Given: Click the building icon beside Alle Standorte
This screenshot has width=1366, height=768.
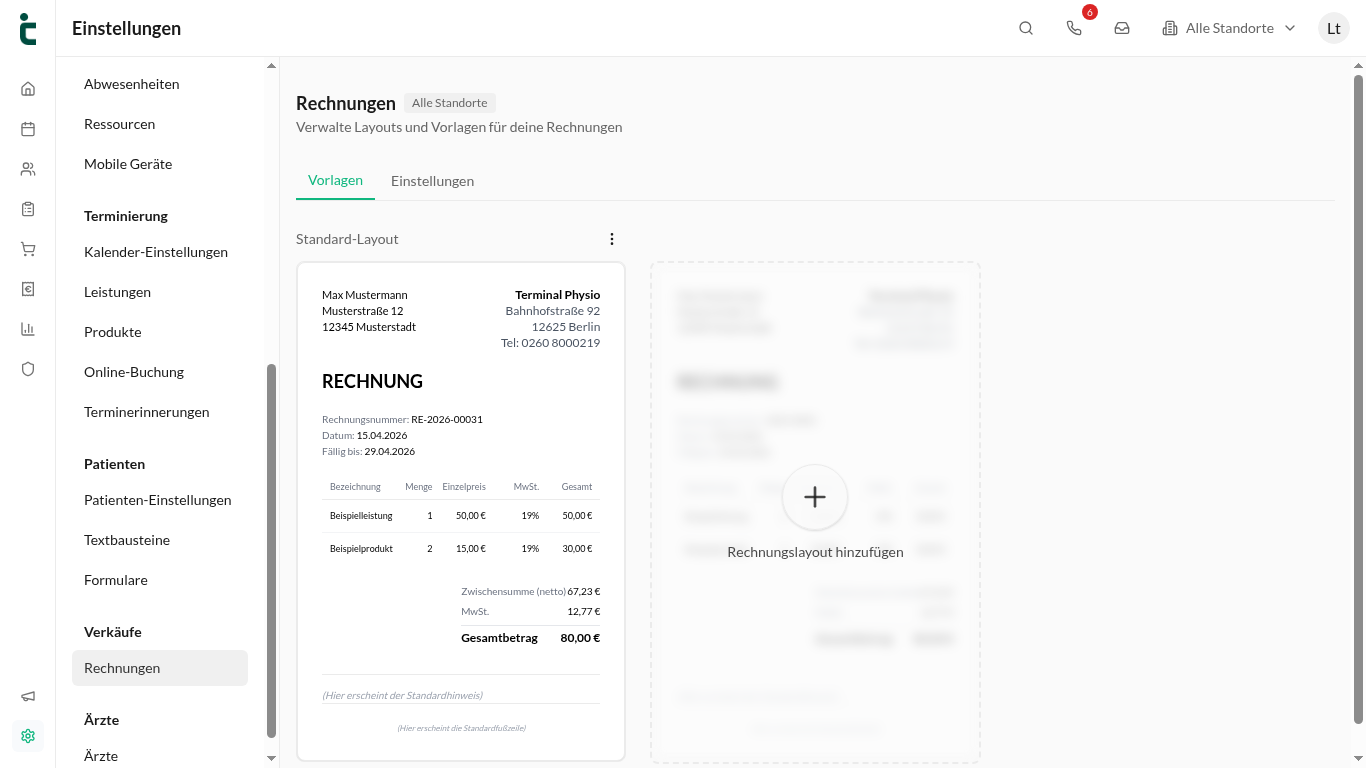Looking at the screenshot, I should coord(1170,28).
